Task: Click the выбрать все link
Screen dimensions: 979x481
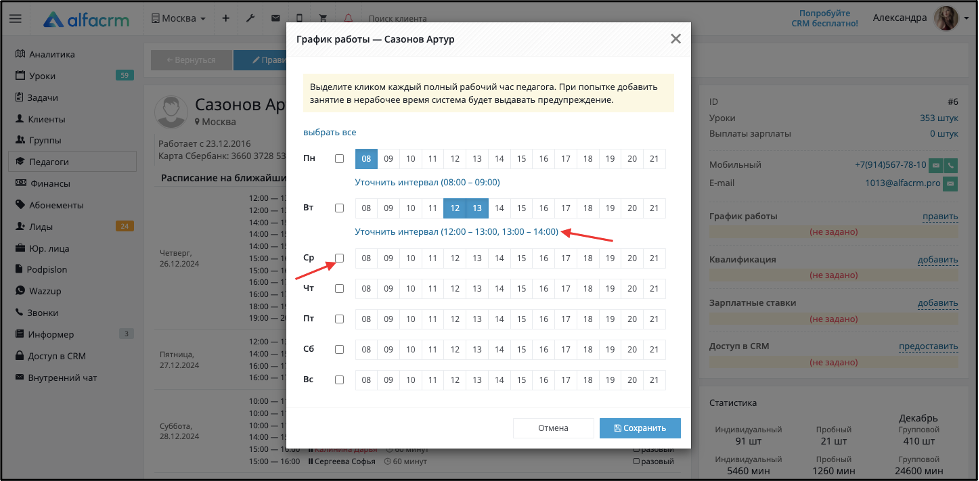Action: [x=330, y=132]
